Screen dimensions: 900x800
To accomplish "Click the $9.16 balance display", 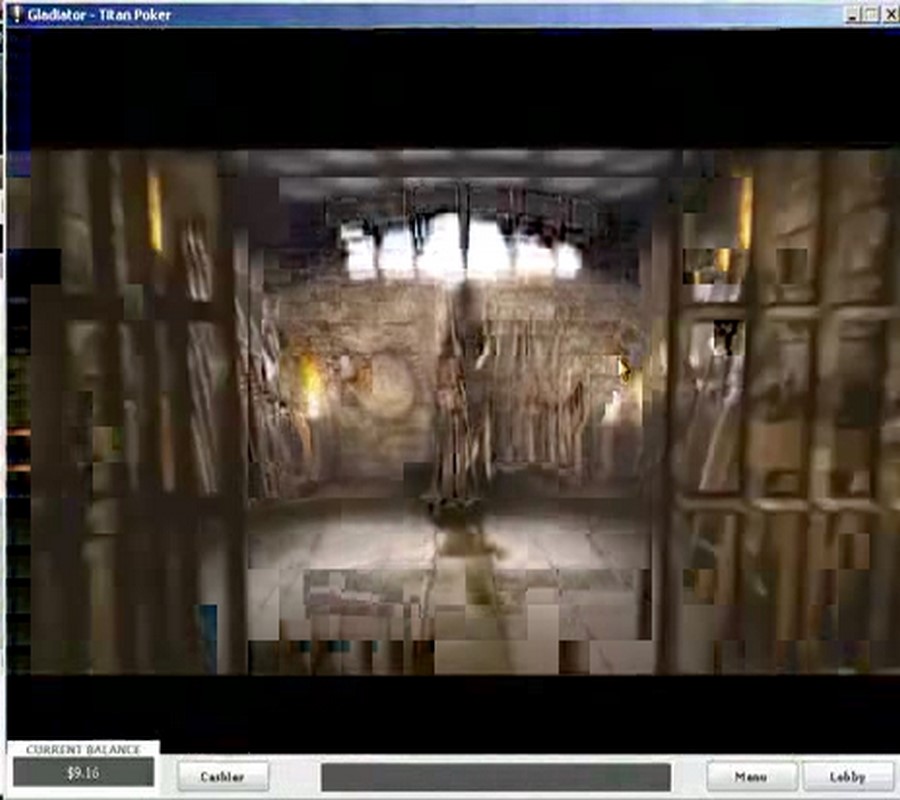I will (x=83, y=772).
